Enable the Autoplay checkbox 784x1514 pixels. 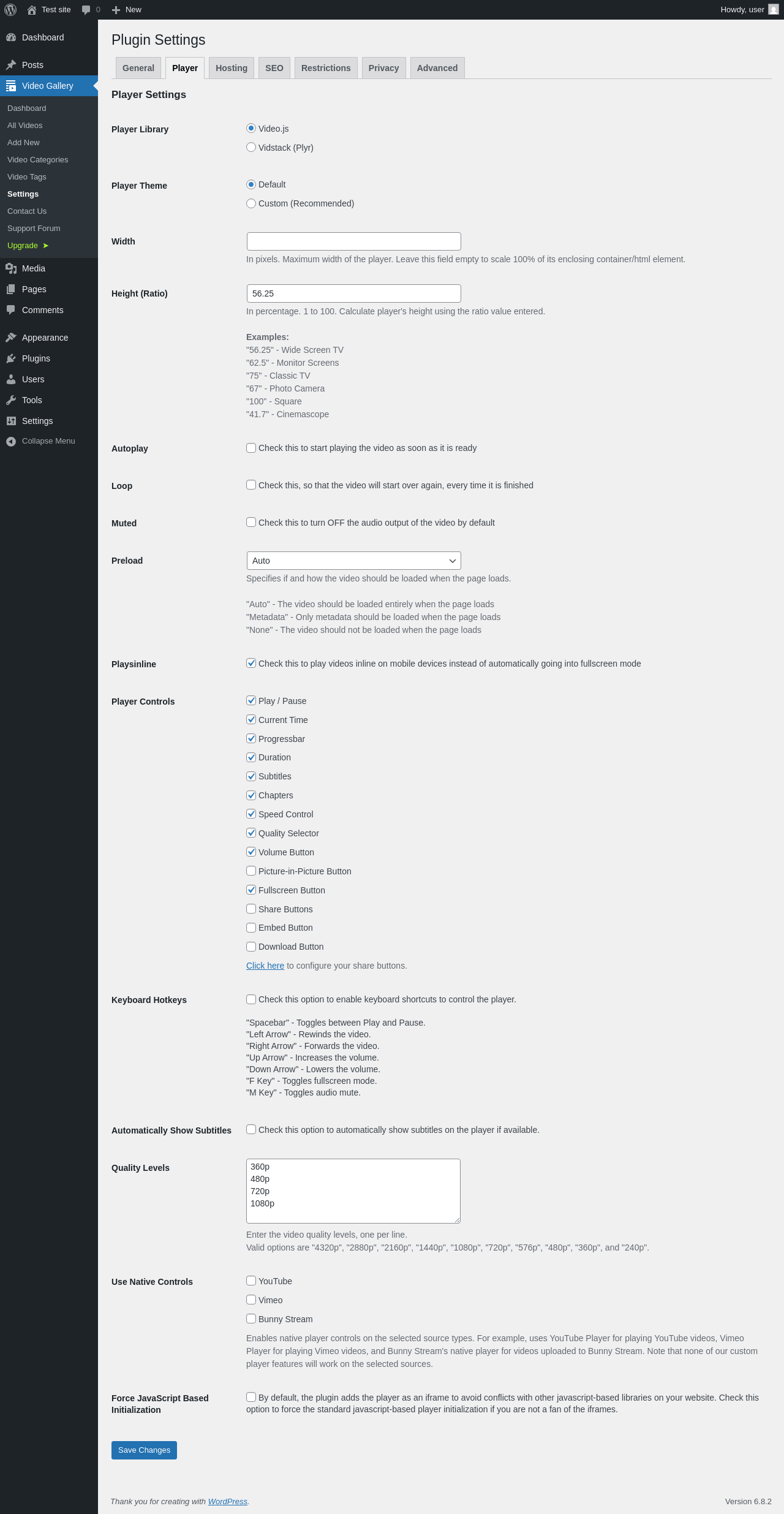coord(251,448)
